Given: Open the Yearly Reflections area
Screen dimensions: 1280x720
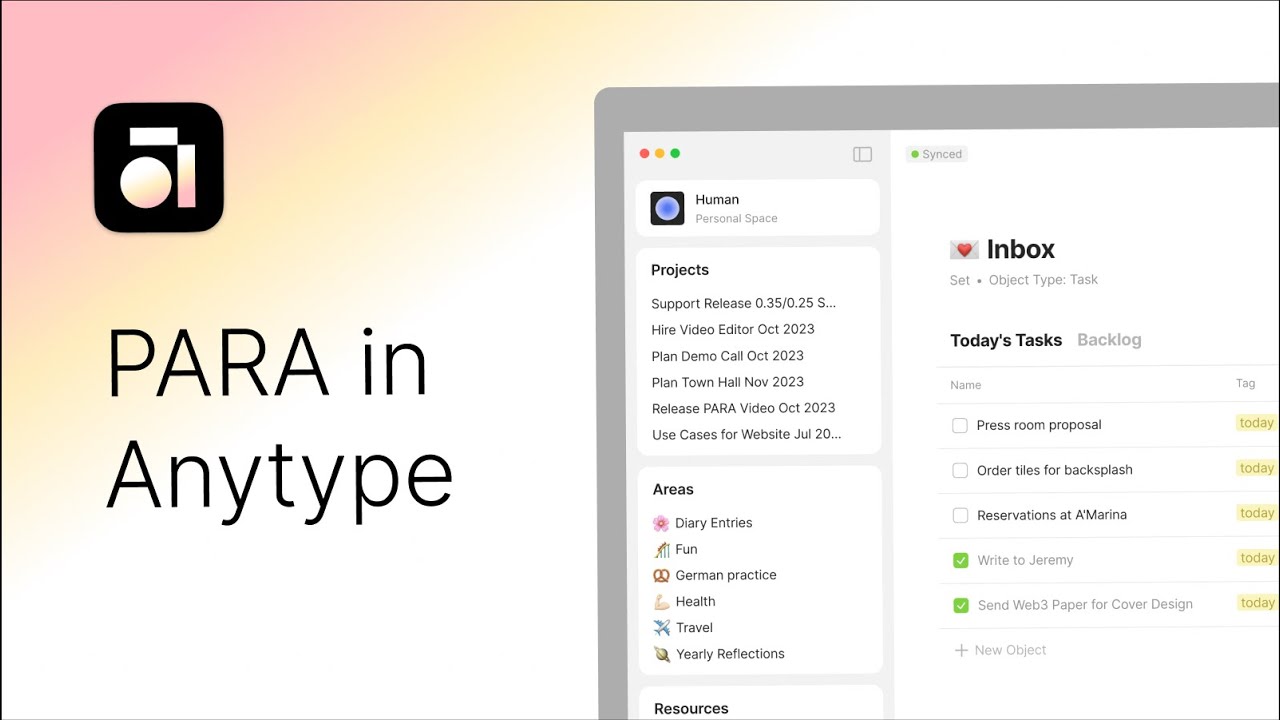Looking at the screenshot, I should [x=730, y=654].
